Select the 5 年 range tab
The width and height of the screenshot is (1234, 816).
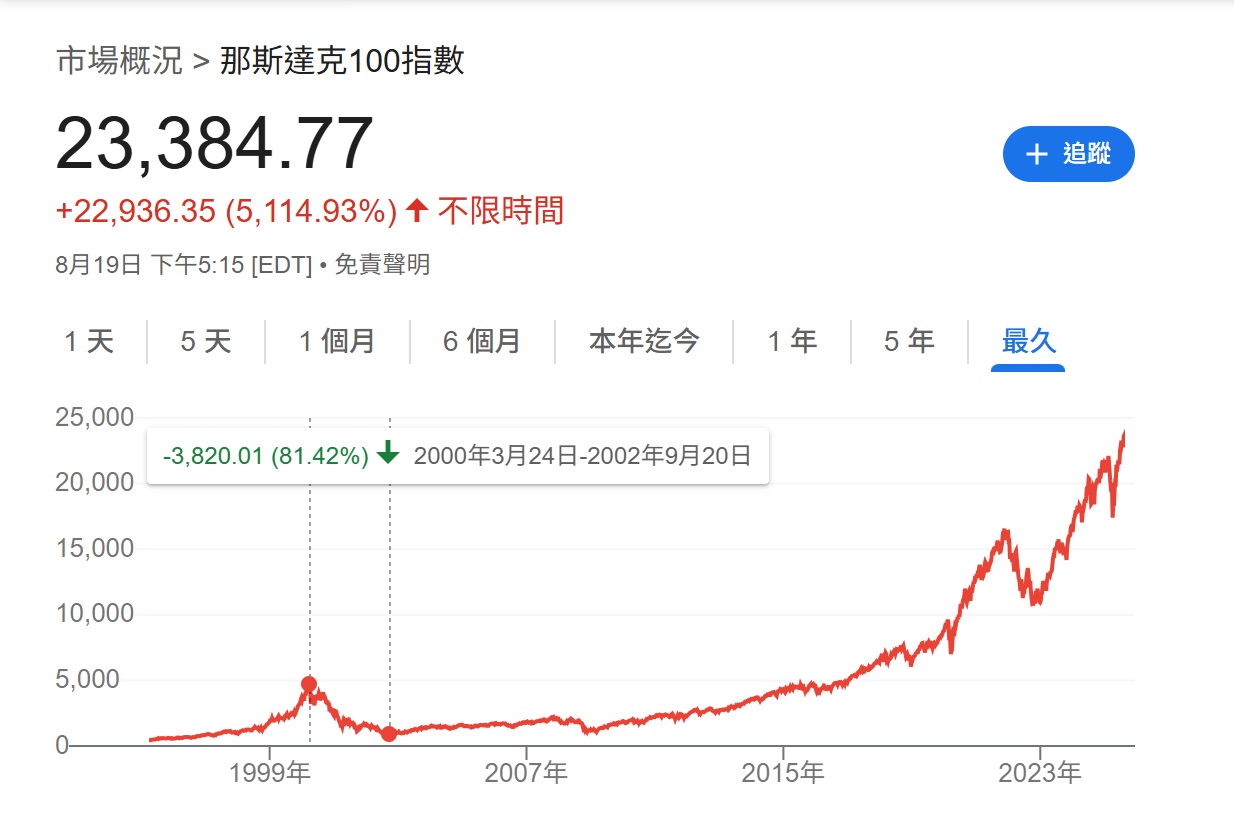909,341
